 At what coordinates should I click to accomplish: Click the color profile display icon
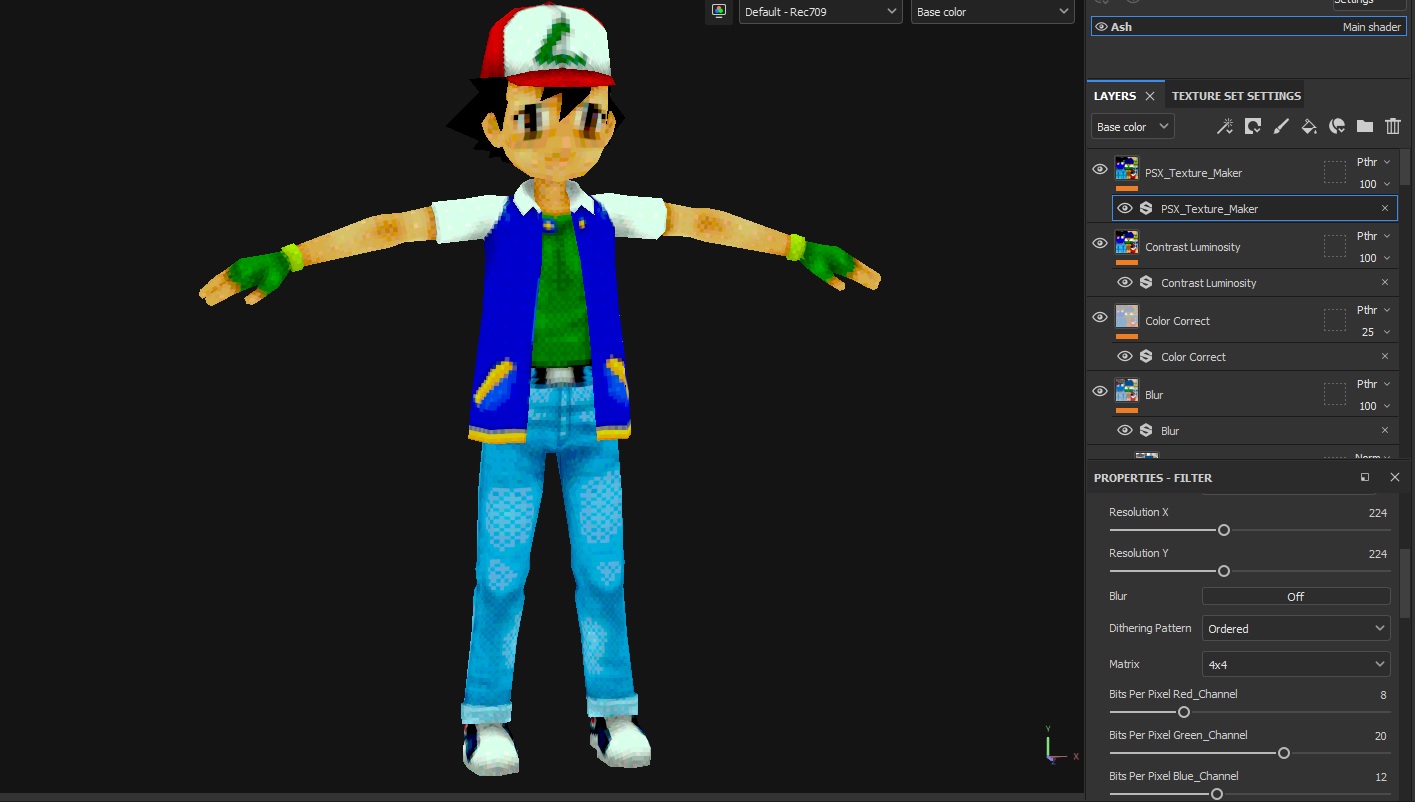(x=718, y=11)
